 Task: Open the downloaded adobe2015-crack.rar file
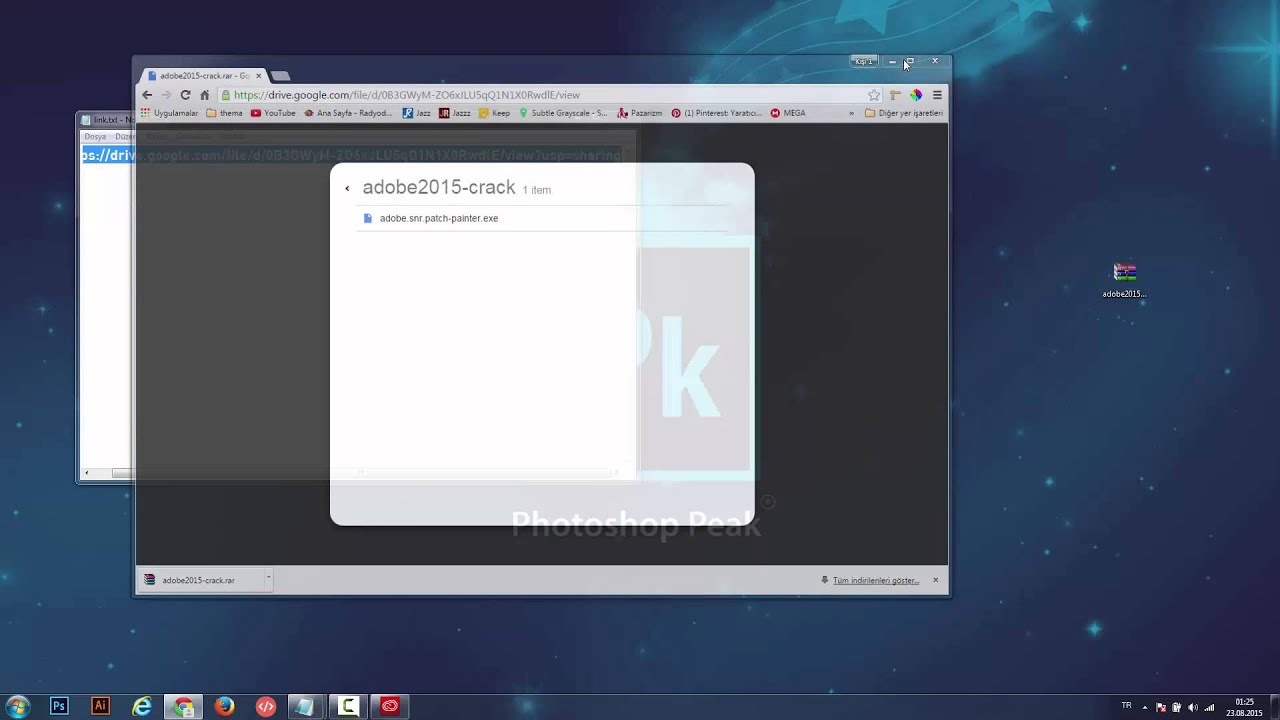(198, 580)
